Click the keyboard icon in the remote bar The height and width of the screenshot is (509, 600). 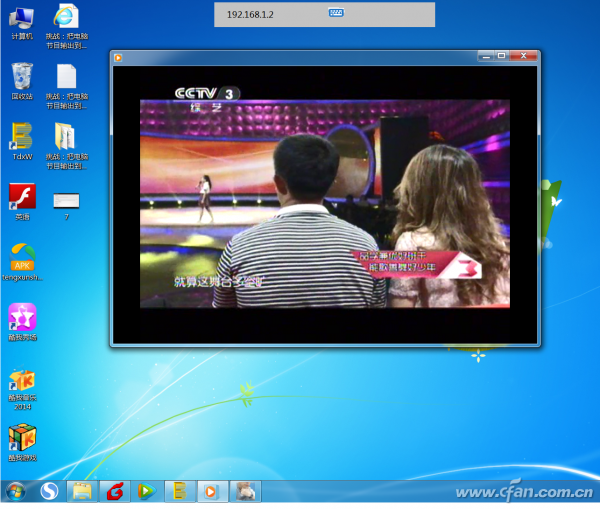pos(336,13)
